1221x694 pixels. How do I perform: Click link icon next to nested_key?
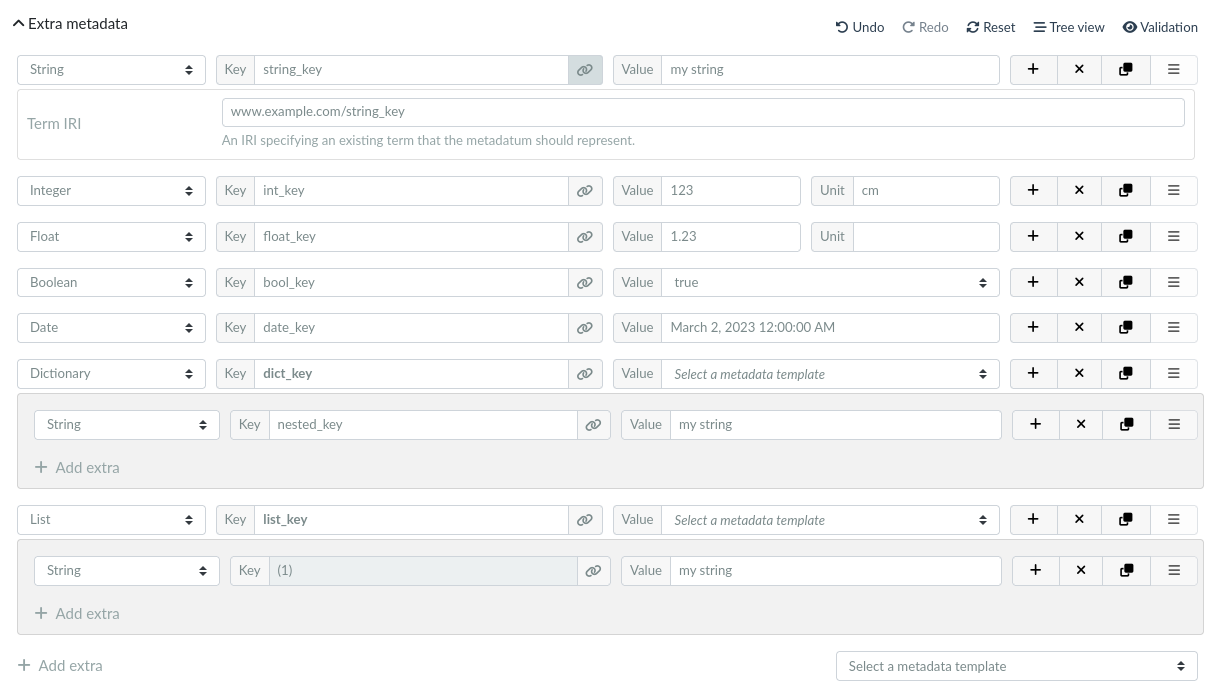[593, 424]
